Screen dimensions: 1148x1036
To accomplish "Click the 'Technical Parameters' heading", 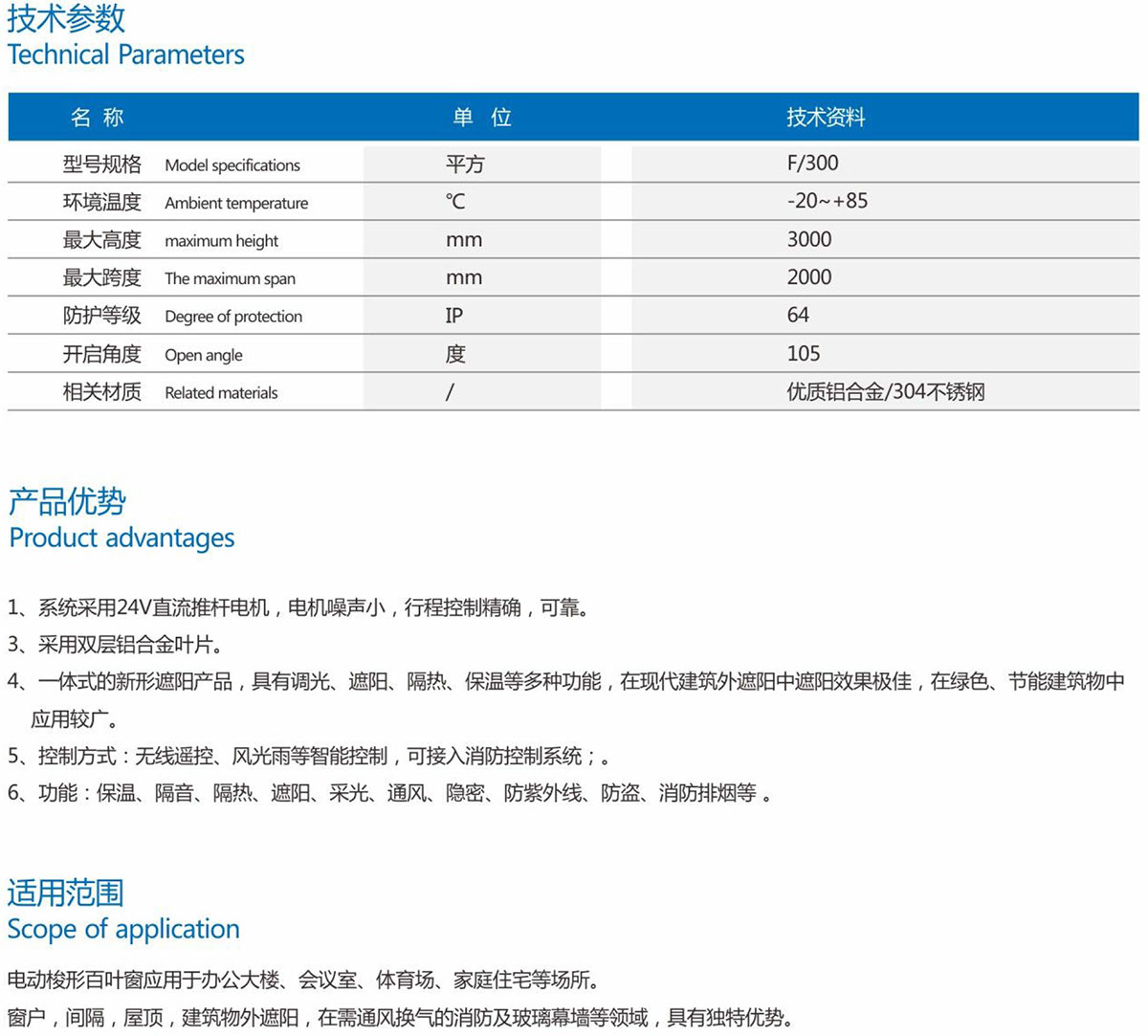I will [125, 55].
